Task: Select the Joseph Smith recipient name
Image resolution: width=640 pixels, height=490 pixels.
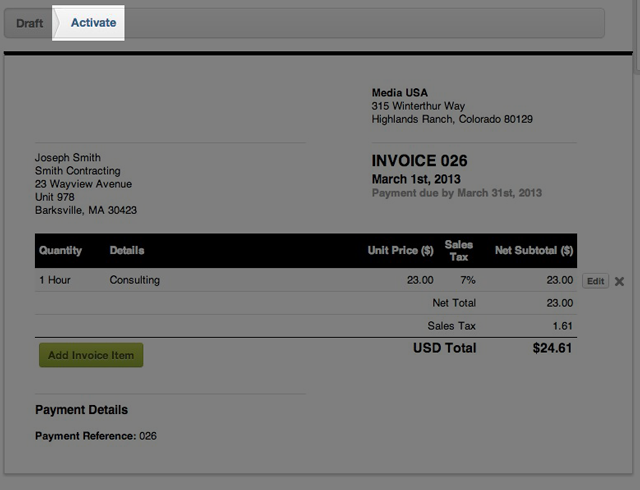Action: click(x=68, y=157)
